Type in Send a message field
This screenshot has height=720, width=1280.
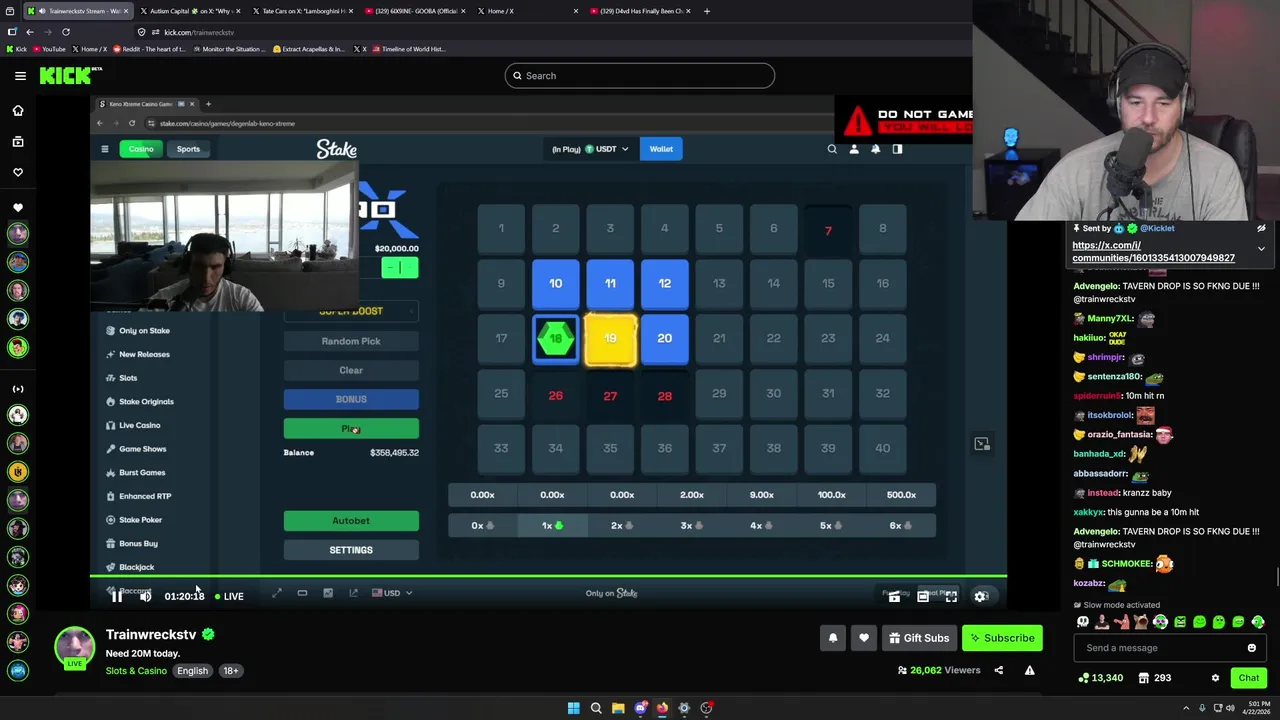pos(1160,648)
